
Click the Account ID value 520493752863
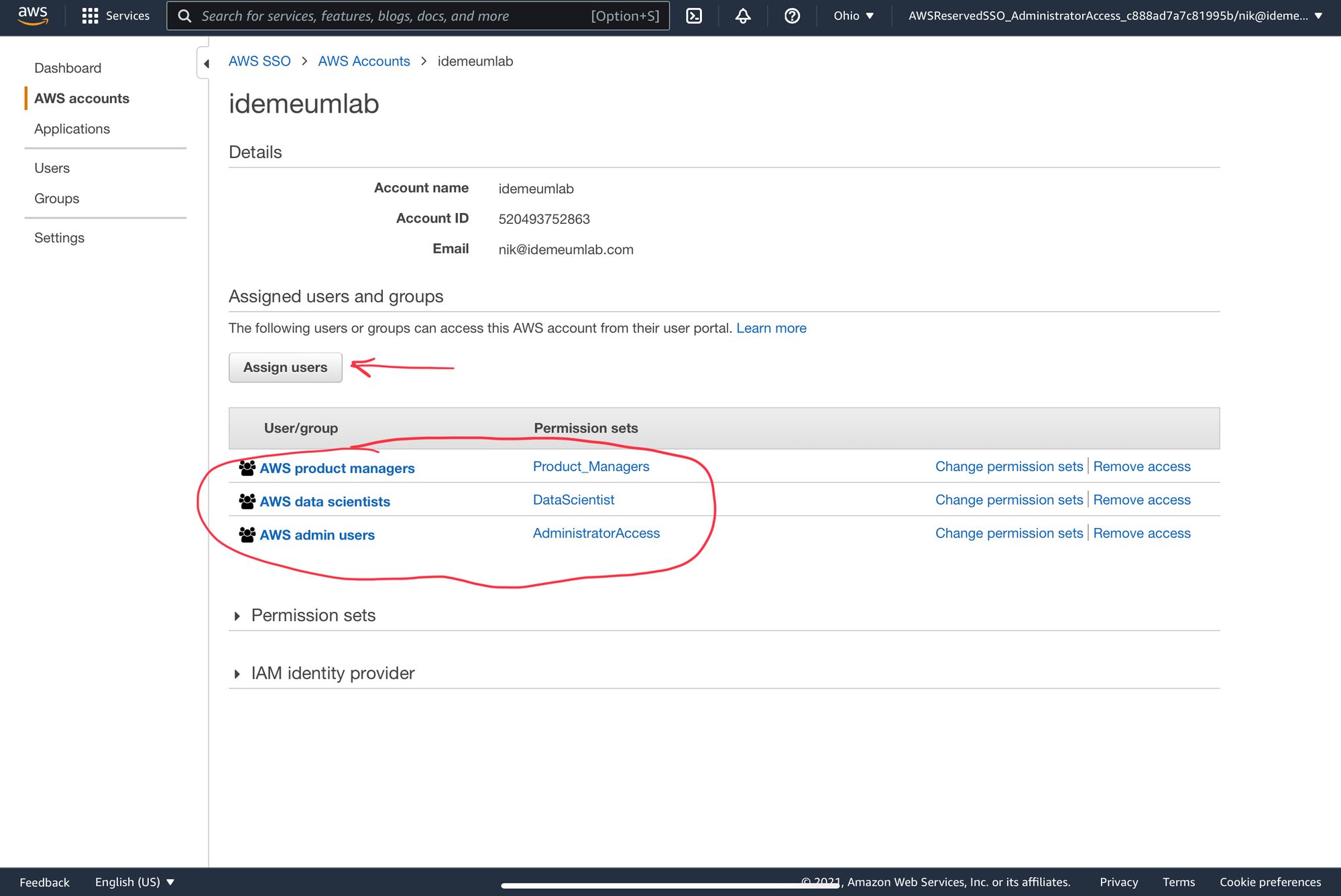click(544, 219)
